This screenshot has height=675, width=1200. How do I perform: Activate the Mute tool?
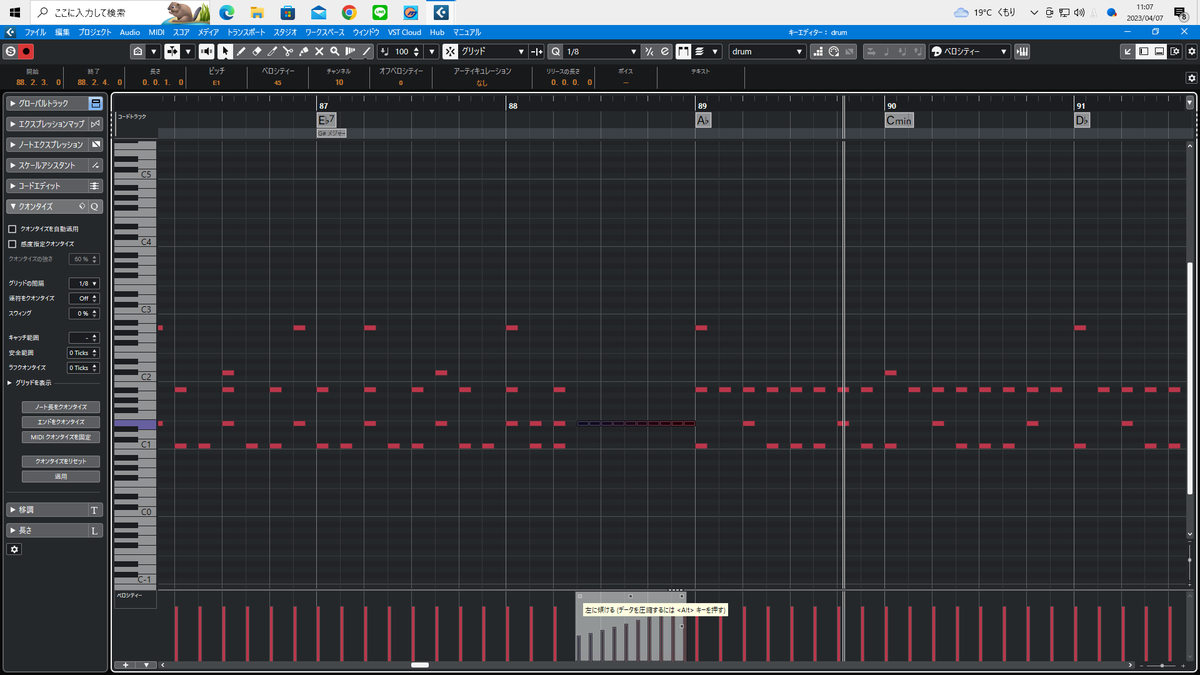[320, 51]
